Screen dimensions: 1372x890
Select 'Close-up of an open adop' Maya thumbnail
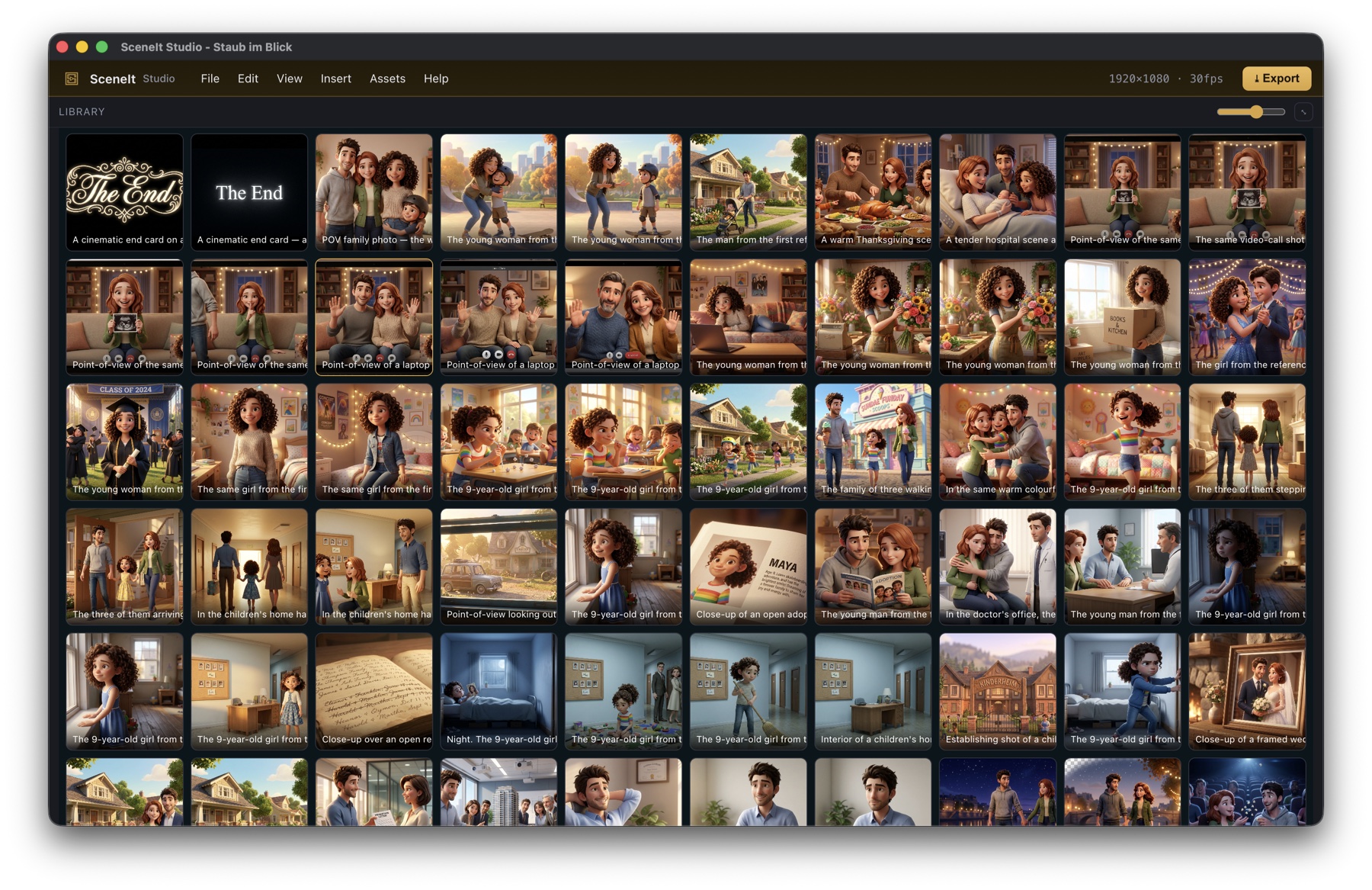(x=749, y=567)
